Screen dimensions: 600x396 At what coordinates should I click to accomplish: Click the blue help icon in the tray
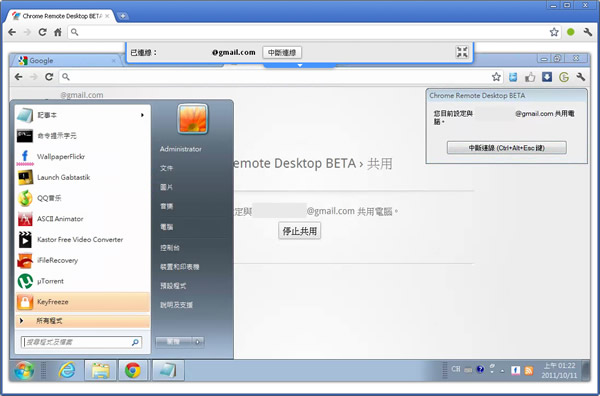point(480,370)
